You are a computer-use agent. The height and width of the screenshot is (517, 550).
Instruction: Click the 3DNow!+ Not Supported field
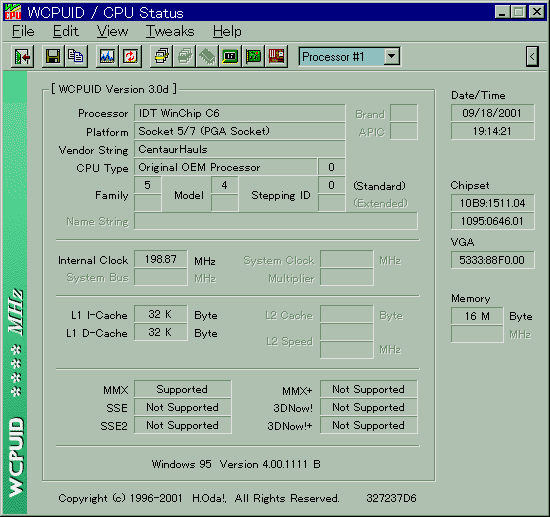pyautogui.click(x=369, y=425)
